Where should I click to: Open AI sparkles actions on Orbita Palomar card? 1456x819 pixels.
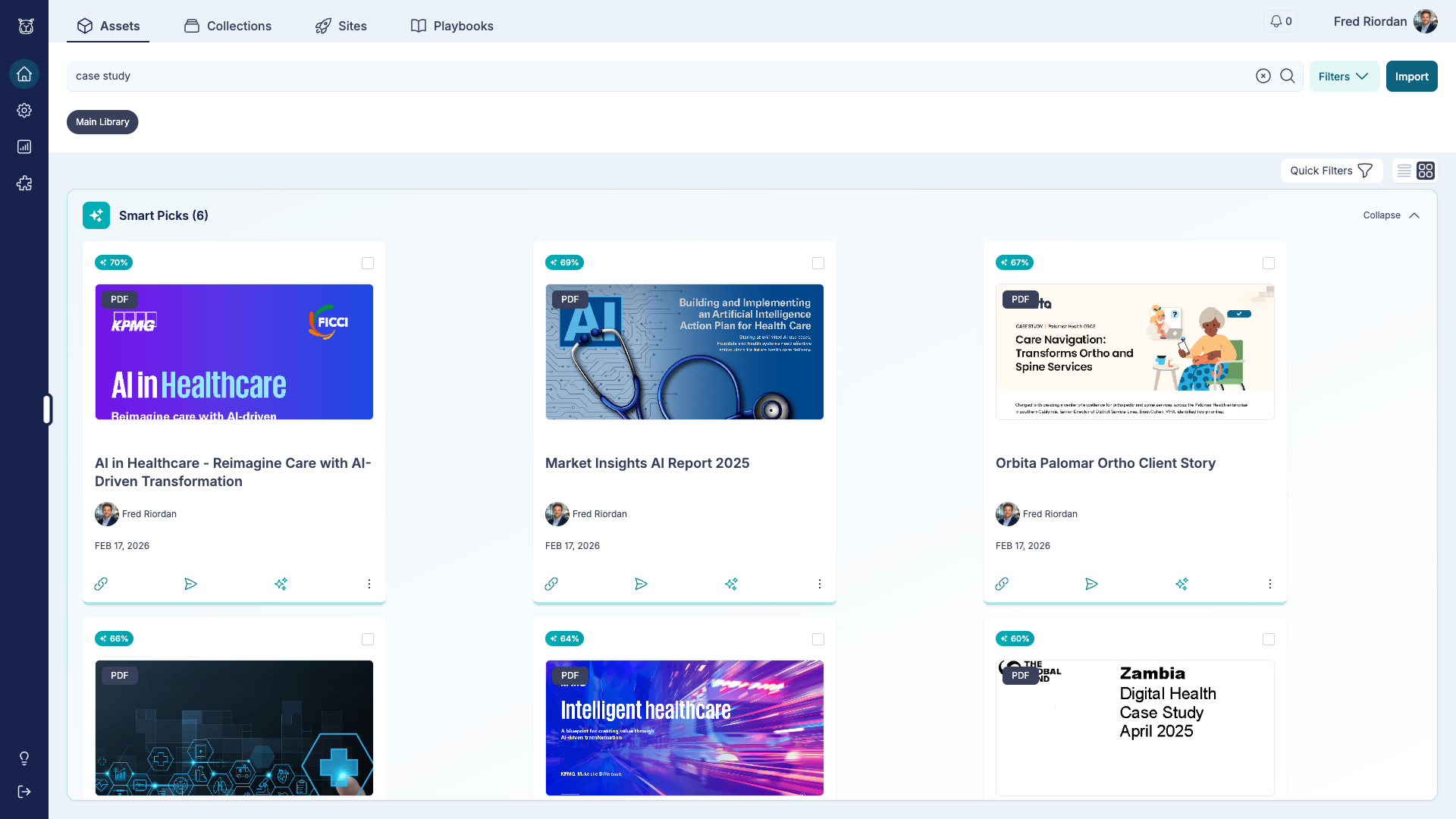tap(1183, 584)
